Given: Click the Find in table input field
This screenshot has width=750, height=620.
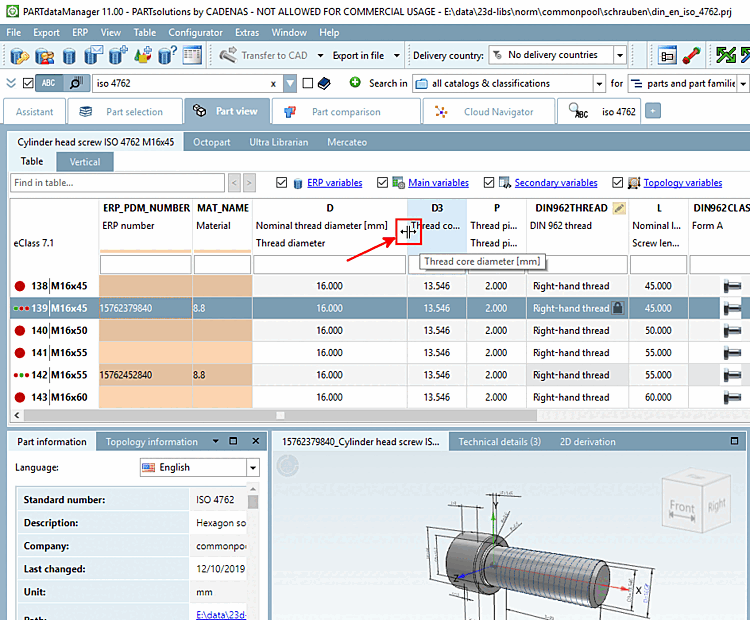Looking at the screenshot, I should click(x=118, y=183).
